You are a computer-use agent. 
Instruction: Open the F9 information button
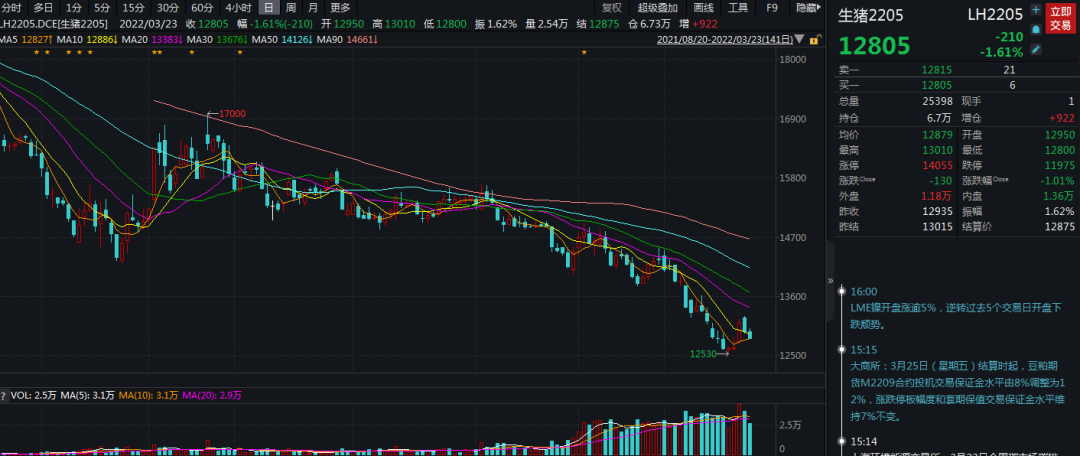point(772,8)
